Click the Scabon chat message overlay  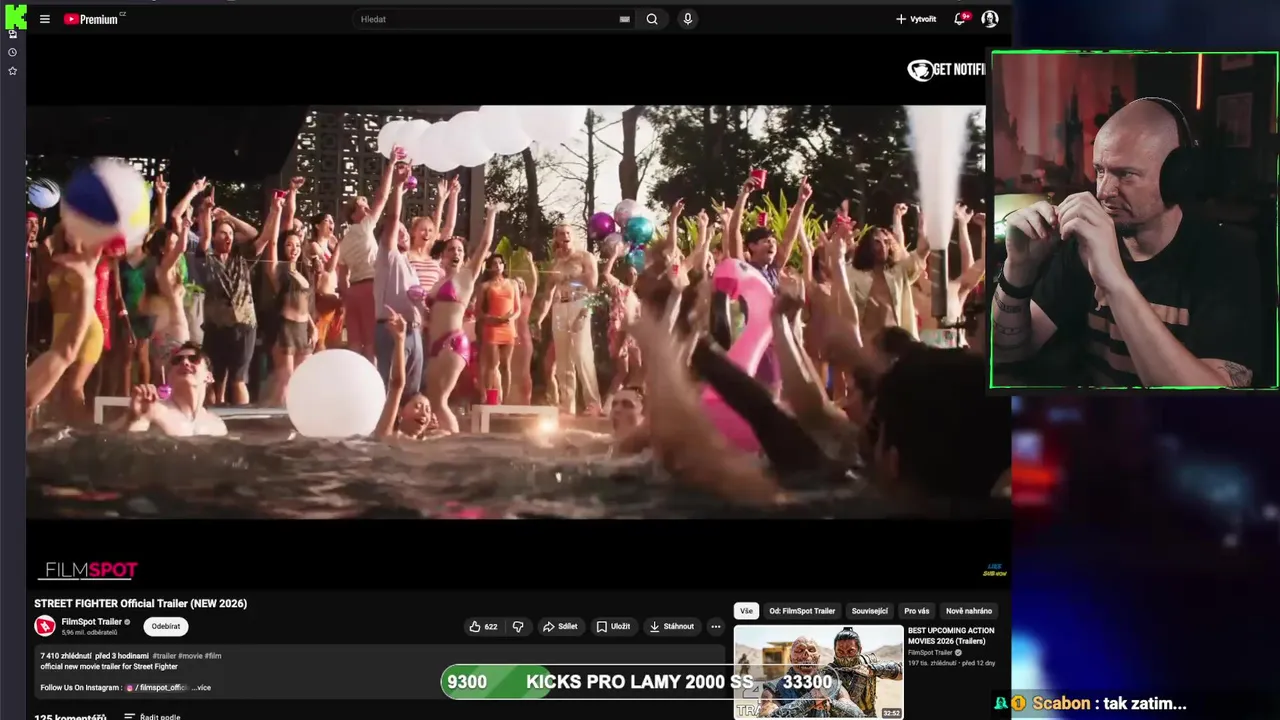(x=1090, y=703)
